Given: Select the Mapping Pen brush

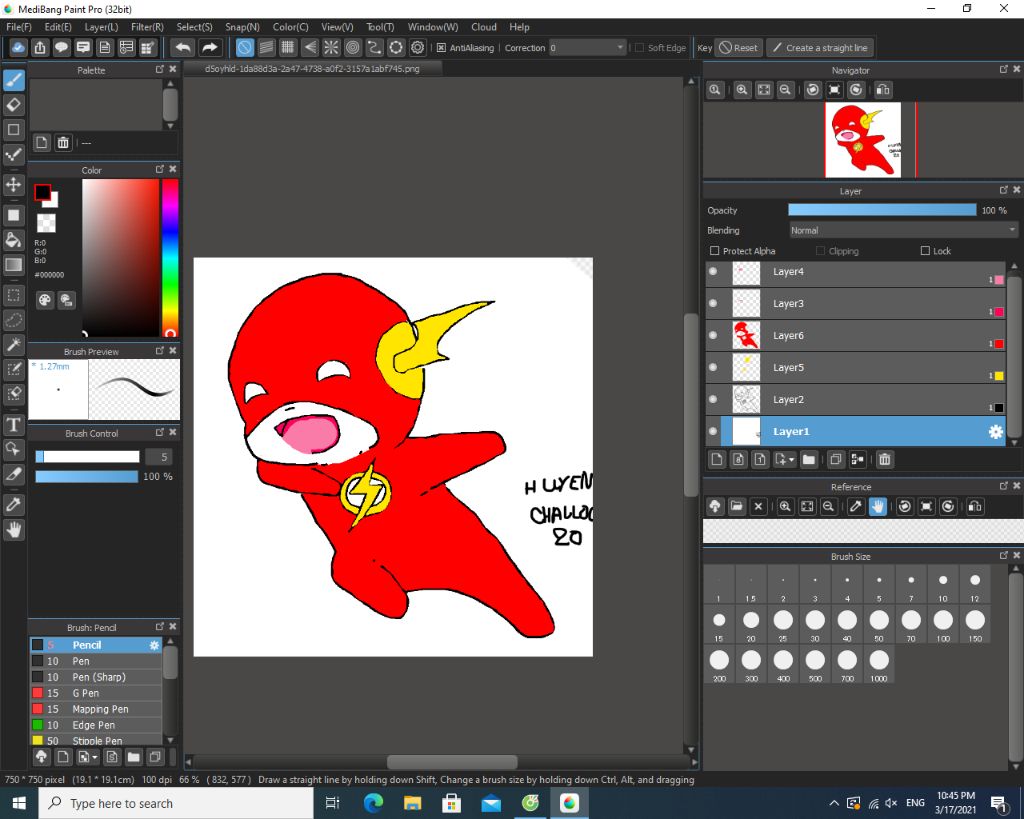Looking at the screenshot, I should (x=96, y=709).
